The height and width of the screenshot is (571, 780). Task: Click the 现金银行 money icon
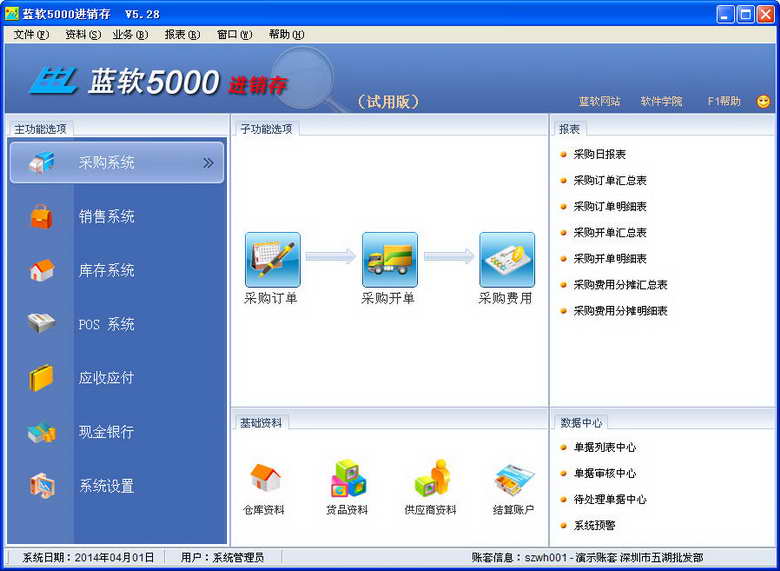tap(41, 432)
